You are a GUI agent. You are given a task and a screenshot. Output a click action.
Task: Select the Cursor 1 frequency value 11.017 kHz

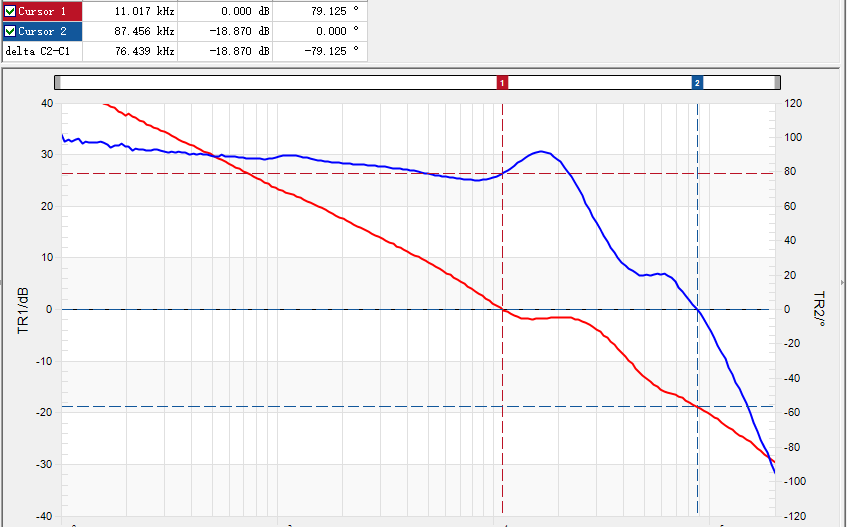145,12
